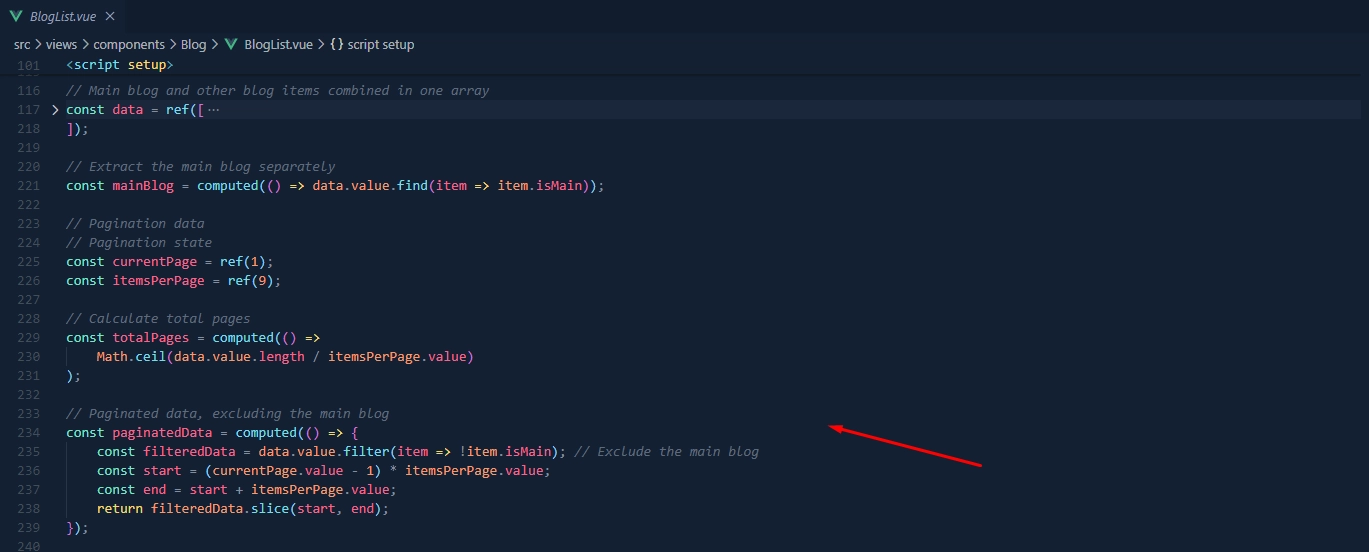1369x552 pixels.
Task: Click line number 234 in the gutter
Action: point(28,433)
